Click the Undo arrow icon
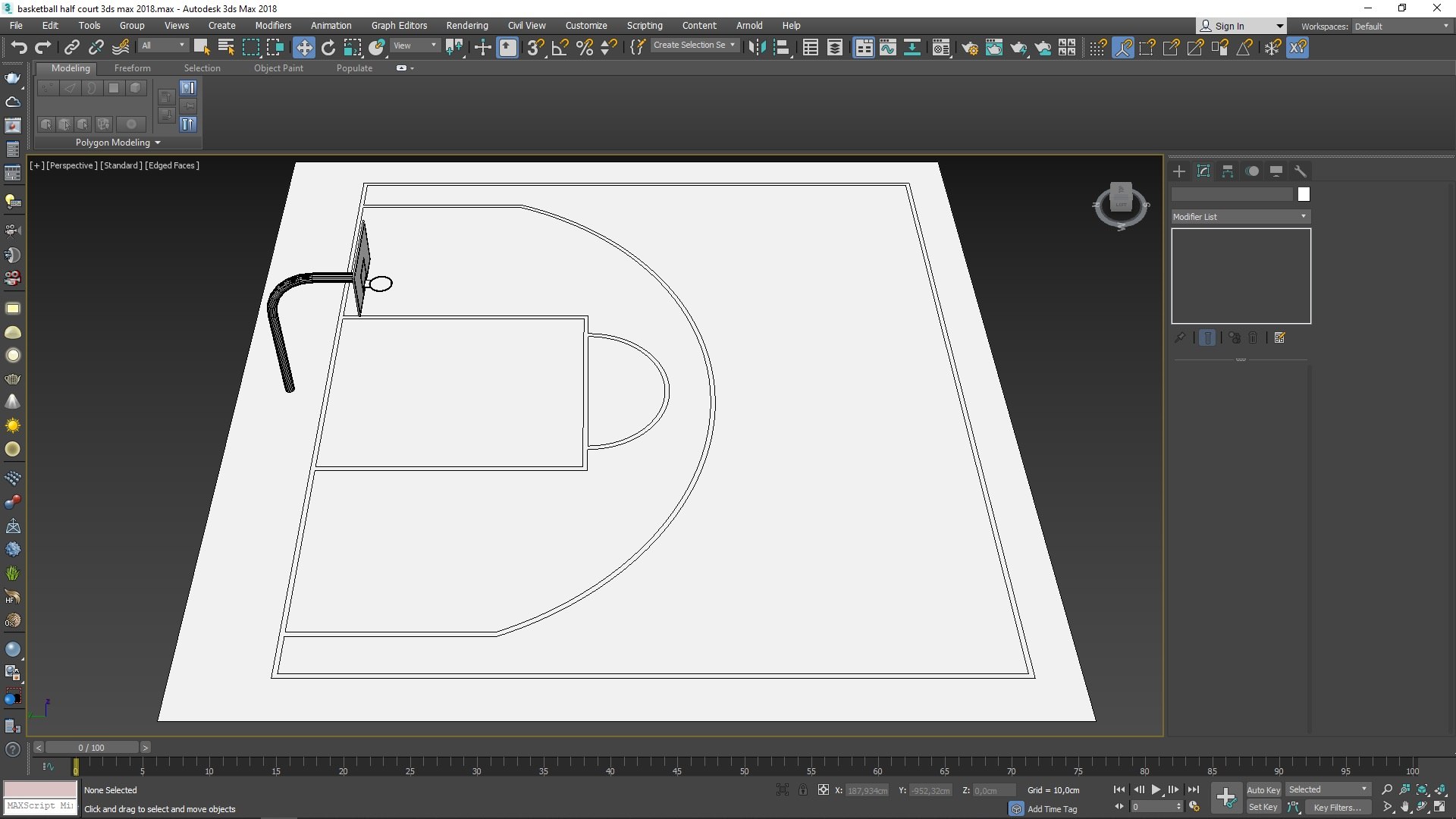This screenshot has height=819, width=1456. coord(19,47)
